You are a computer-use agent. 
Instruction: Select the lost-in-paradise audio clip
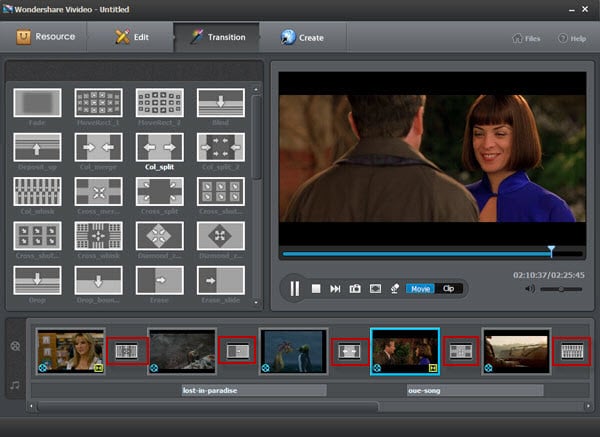[254, 390]
